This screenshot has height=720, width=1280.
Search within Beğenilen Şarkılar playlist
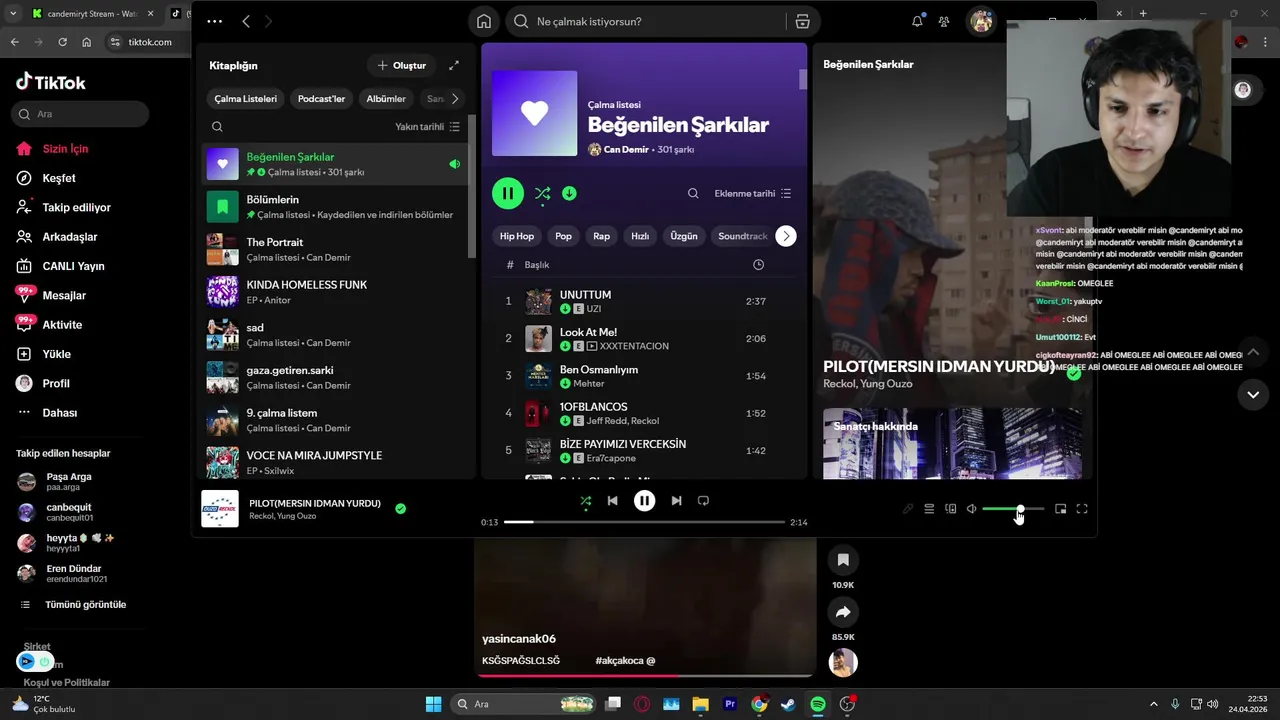(x=693, y=193)
